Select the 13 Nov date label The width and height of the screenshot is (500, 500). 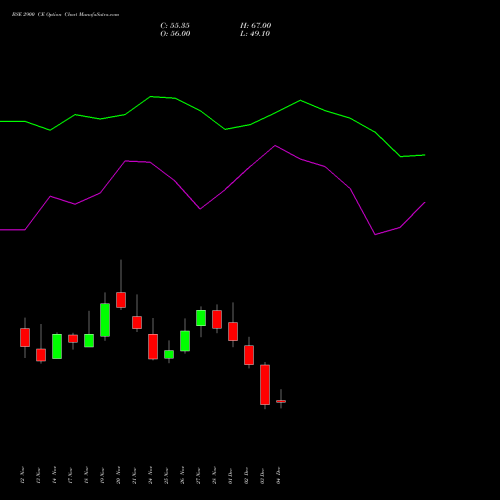(x=38, y=475)
